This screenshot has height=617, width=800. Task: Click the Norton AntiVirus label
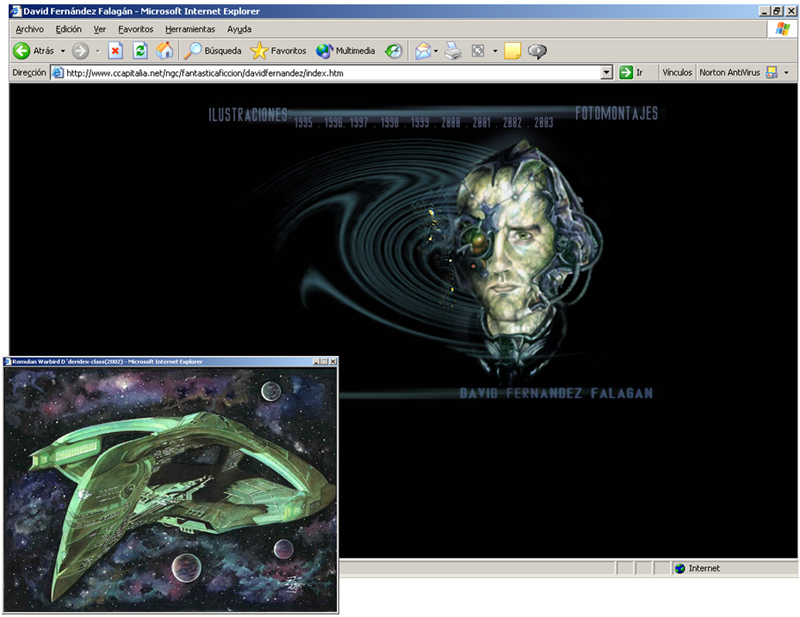coord(730,72)
